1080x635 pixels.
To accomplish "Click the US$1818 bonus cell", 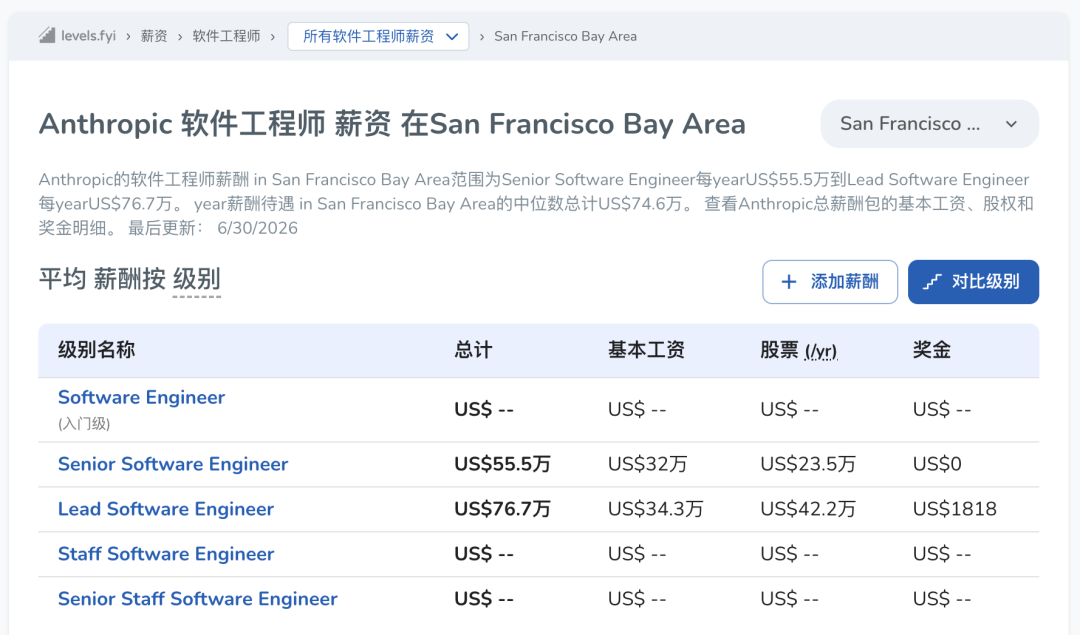I will click(955, 509).
